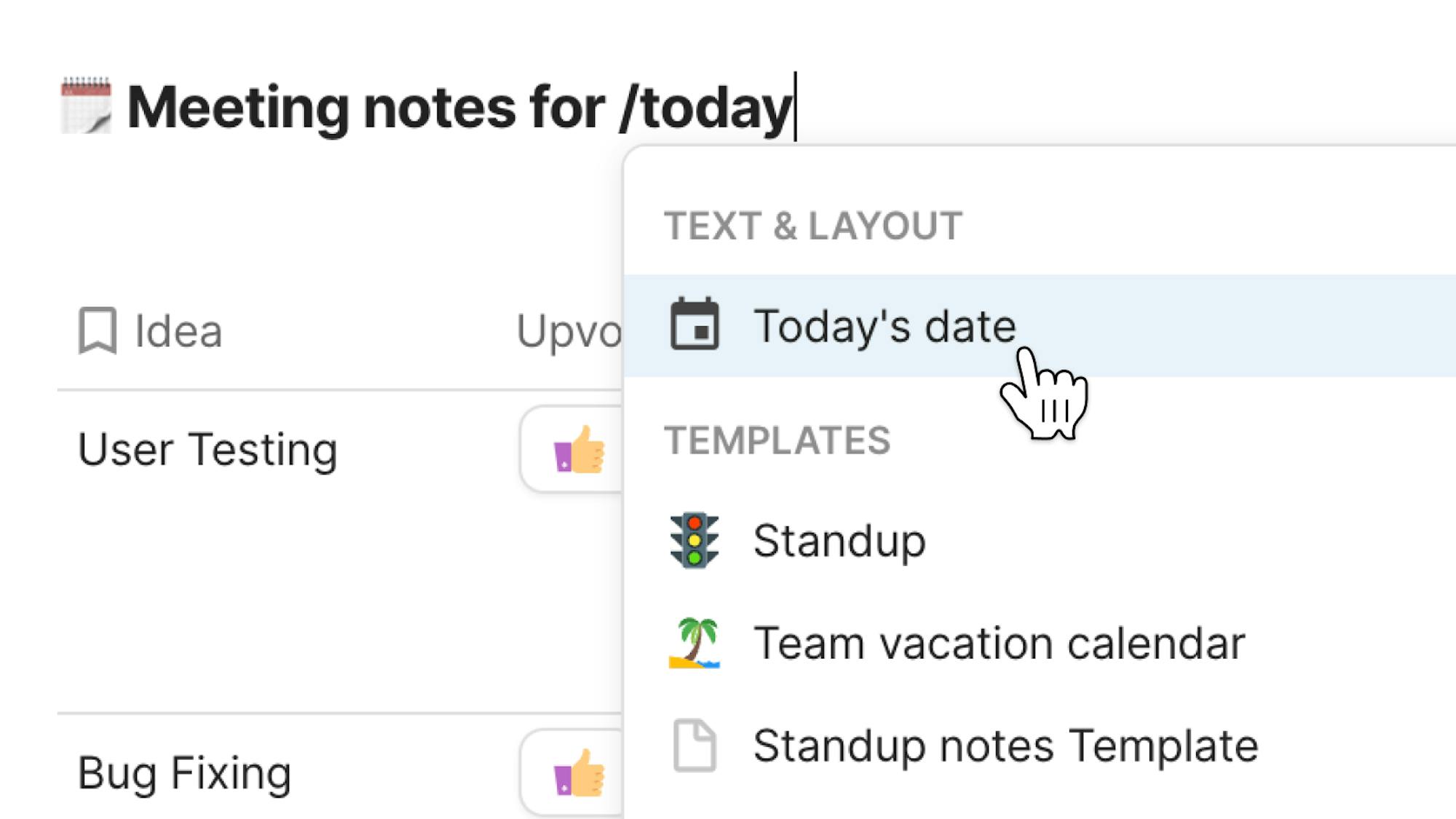Click the notepad emoji icon beside page title
1456x819 pixels.
(x=86, y=106)
